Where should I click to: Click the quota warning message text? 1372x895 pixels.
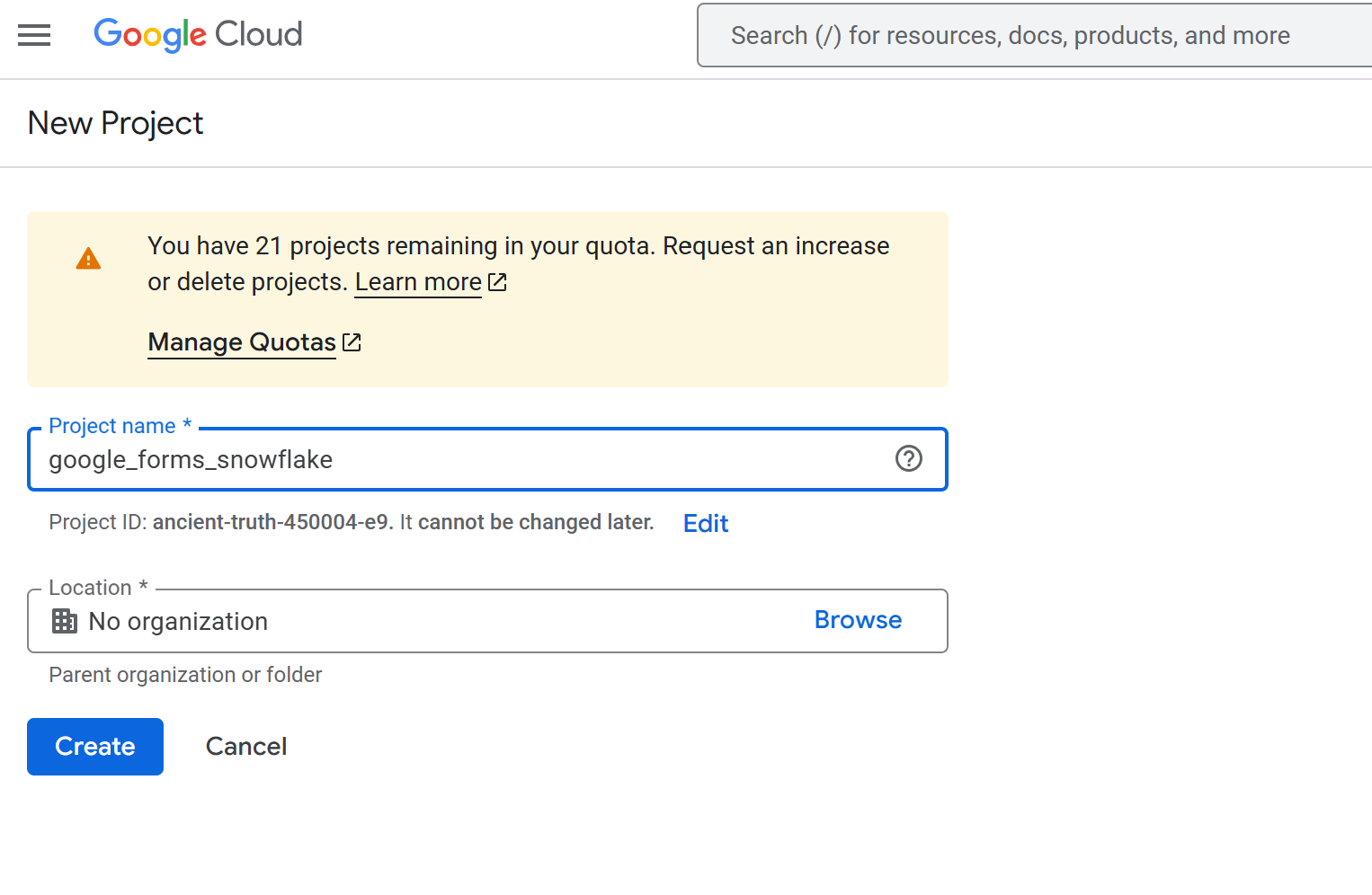coord(518,246)
